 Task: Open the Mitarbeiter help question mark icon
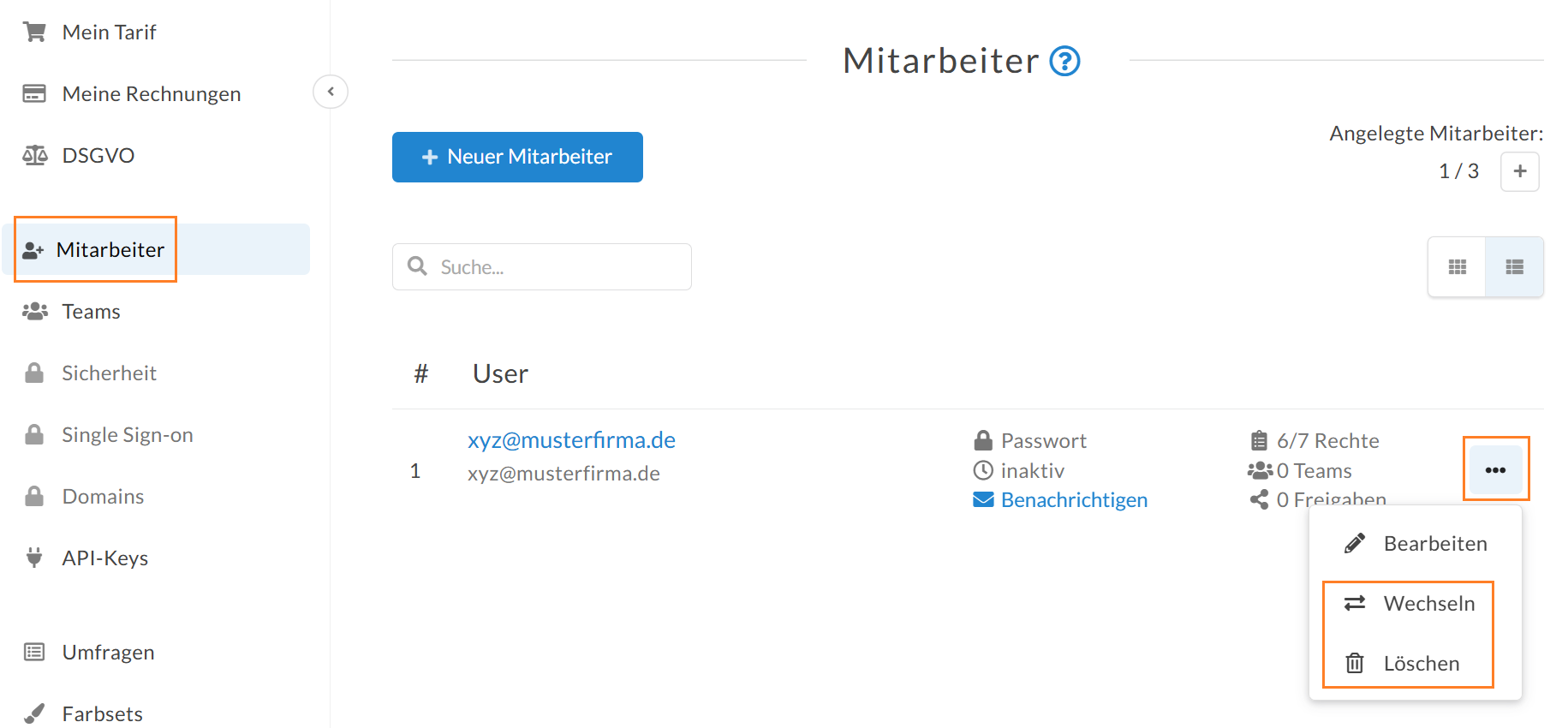coord(1064,61)
